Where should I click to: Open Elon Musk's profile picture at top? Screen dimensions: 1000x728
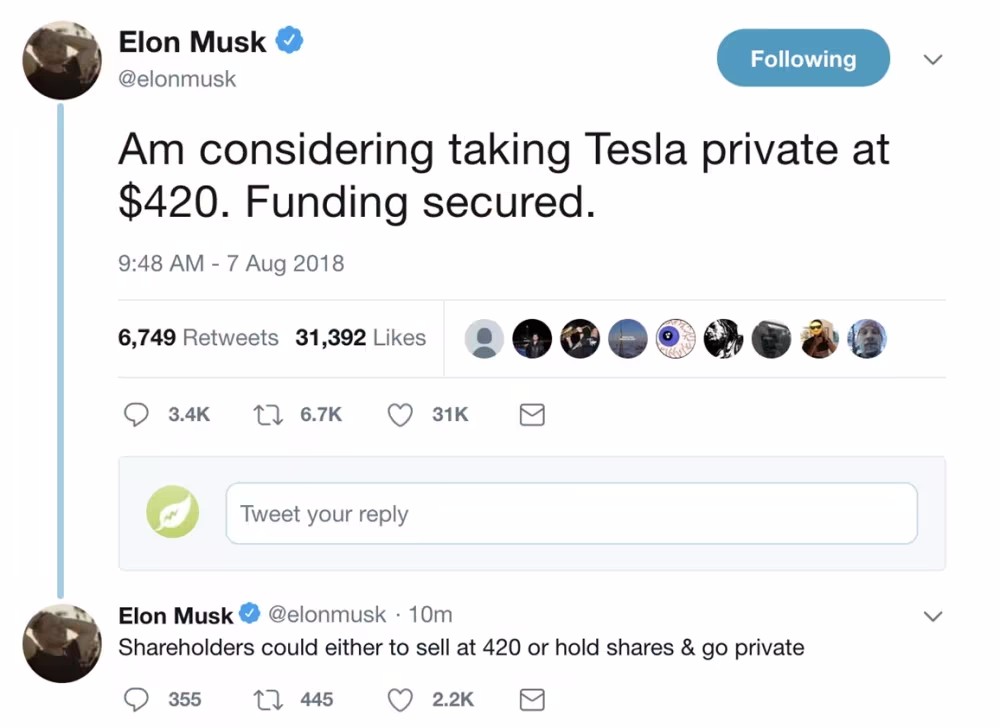(62, 60)
